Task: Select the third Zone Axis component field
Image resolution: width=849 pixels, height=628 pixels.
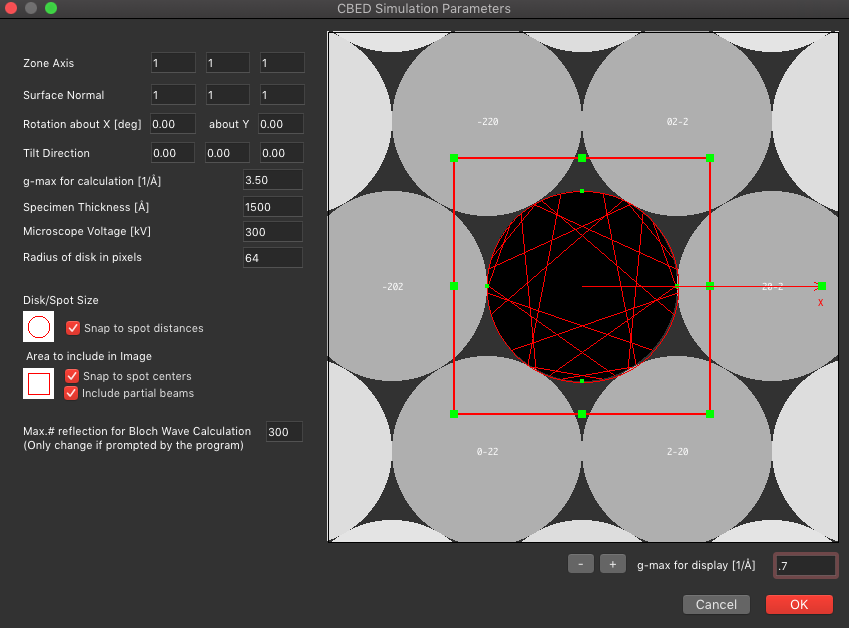Action: coord(282,63)
